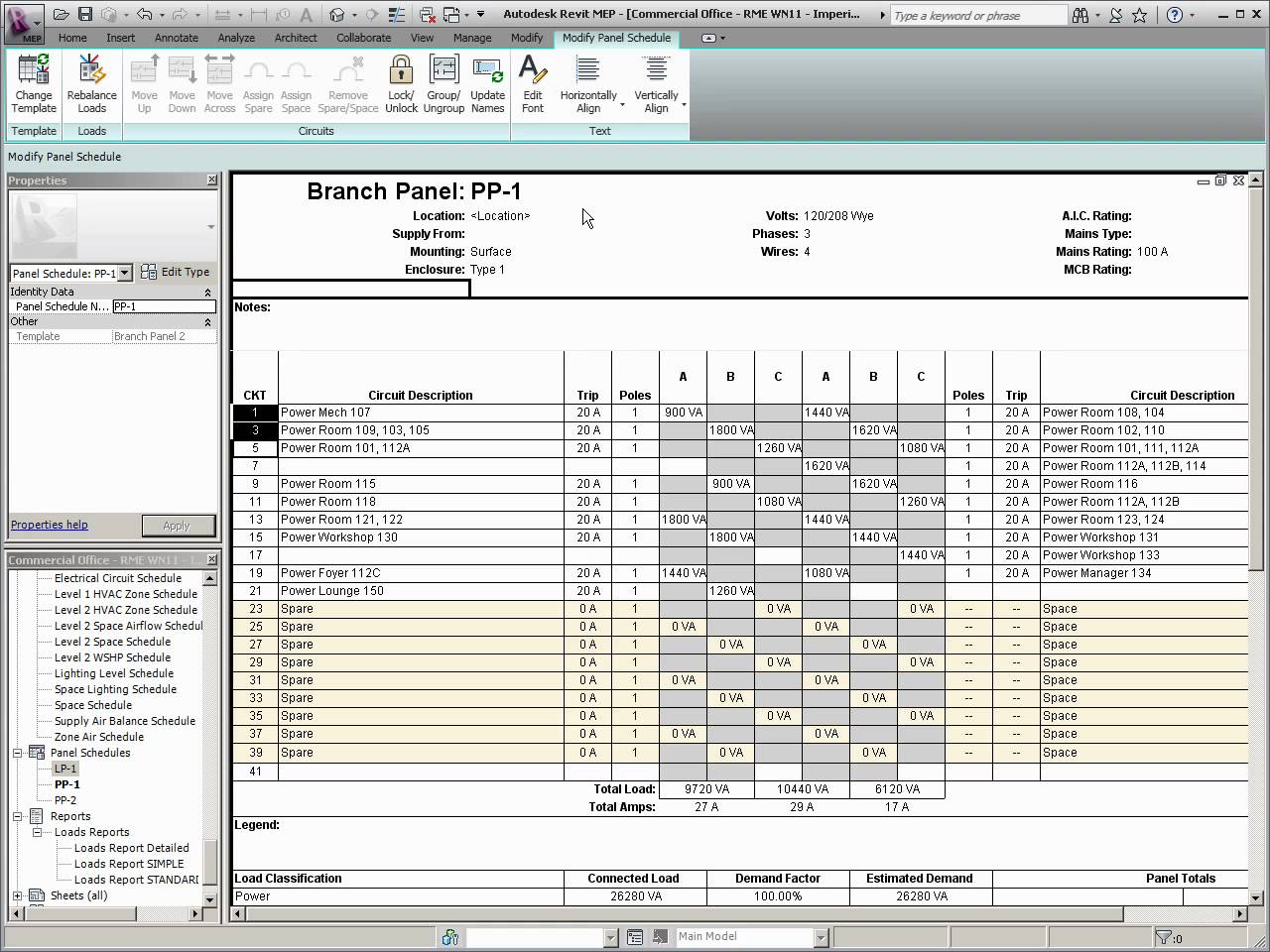Screen dimensions: 1270x952
Task: Click the Group/Ungroup circuits icon
Action: click(444, 71)
